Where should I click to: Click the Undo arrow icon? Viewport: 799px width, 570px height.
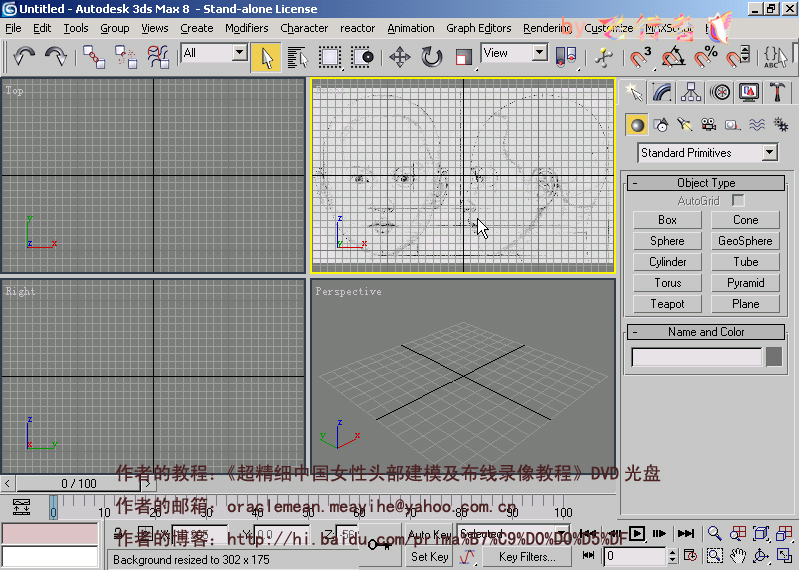[x=23, y=56]
